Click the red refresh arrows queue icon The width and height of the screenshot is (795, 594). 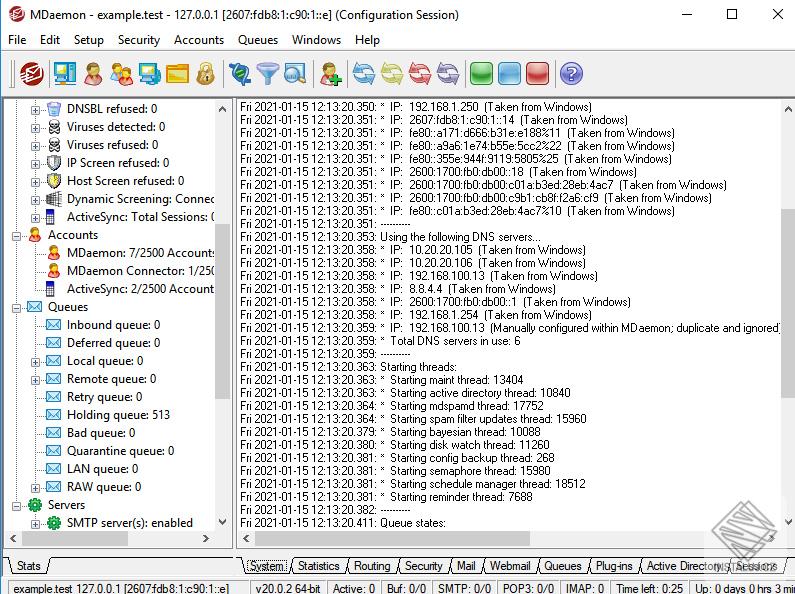(x=420, y=73)
